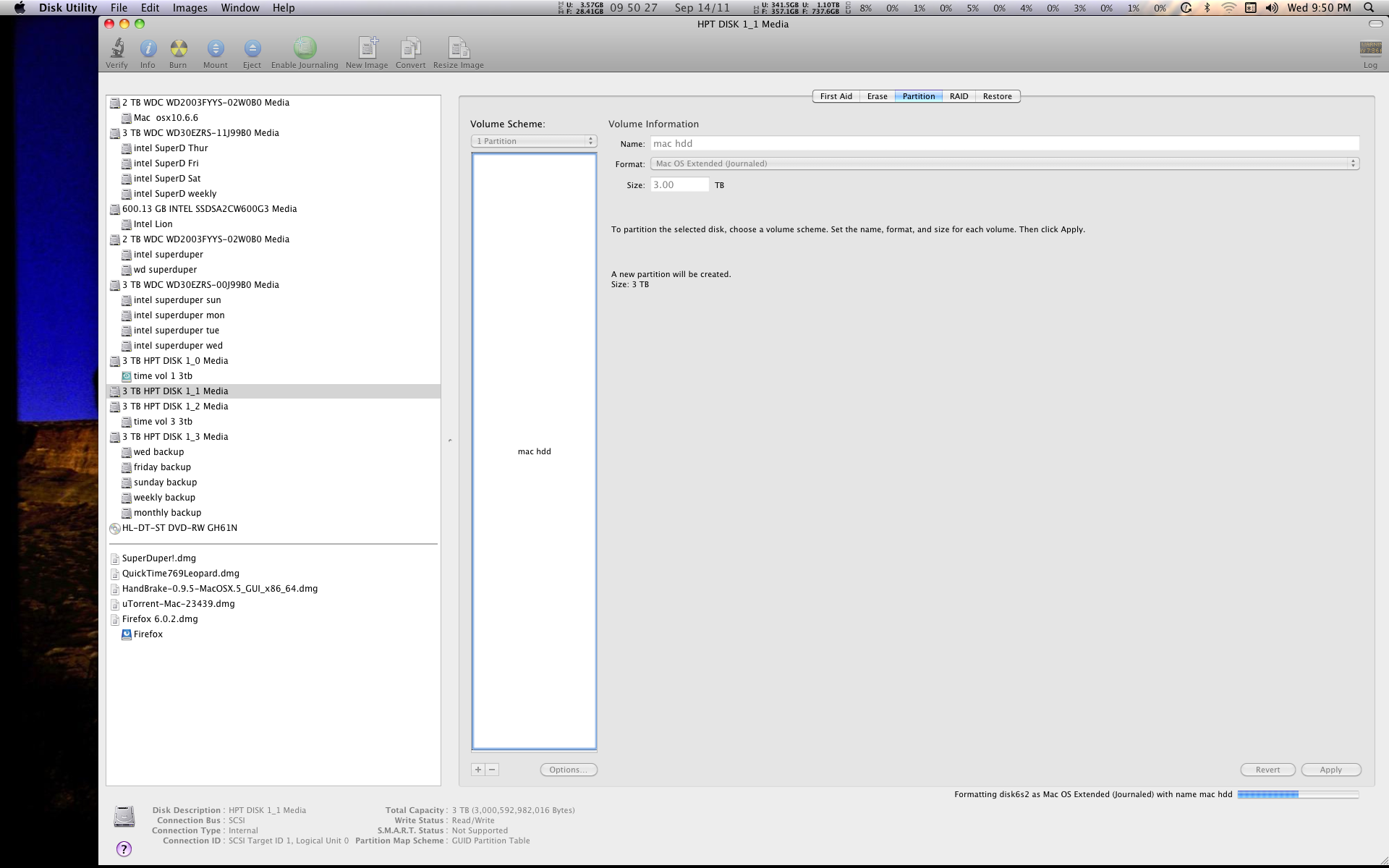
Task: Click the Apply button
Action: [x=1330, y=770]
